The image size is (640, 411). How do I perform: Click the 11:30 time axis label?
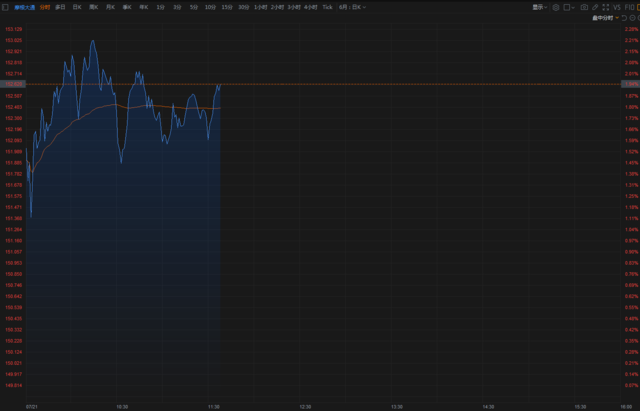click(x=214, y=407)
